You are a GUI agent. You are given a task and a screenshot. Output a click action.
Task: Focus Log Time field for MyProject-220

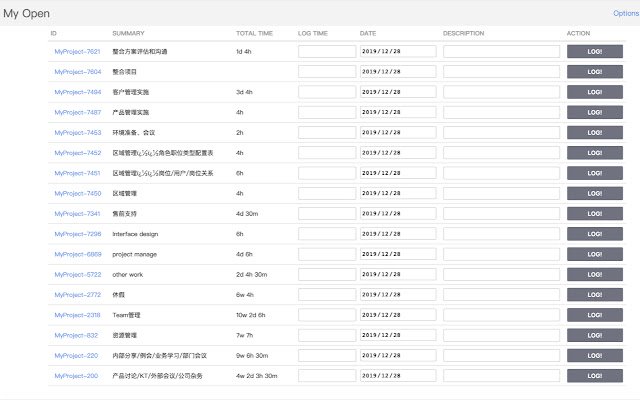(x=327, y=356)
